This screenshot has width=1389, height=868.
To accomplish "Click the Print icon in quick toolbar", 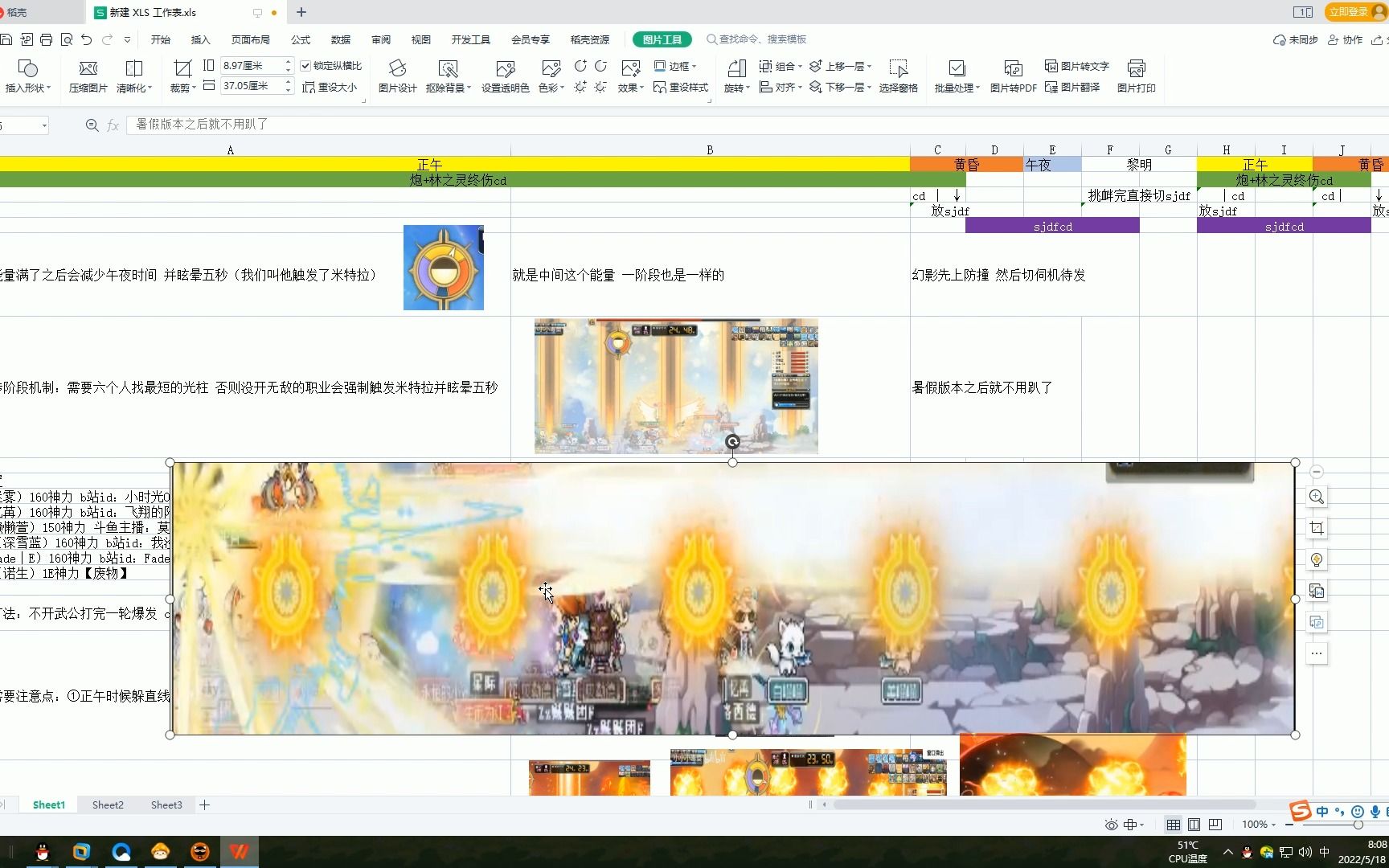I will (46, 39).
